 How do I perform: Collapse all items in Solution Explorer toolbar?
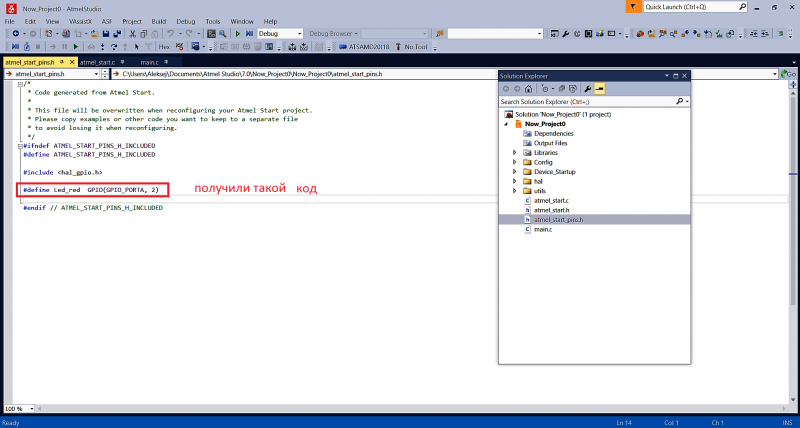click(562, 89)
